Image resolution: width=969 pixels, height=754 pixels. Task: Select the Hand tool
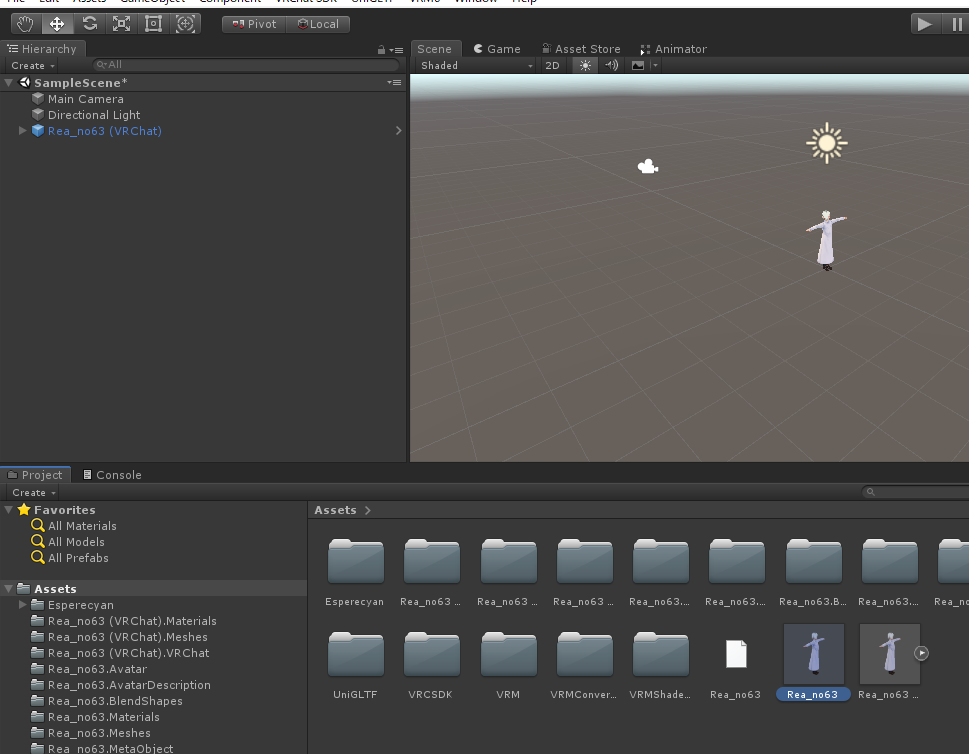point(25,24)
